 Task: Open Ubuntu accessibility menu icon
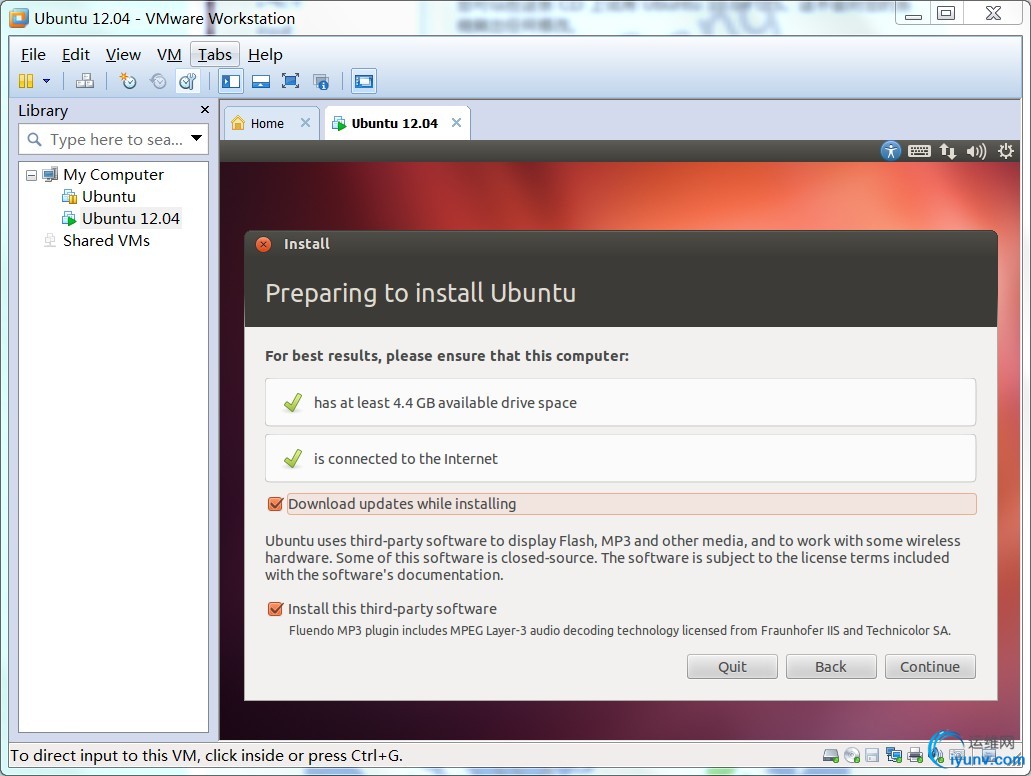click(x=890, y=151)
